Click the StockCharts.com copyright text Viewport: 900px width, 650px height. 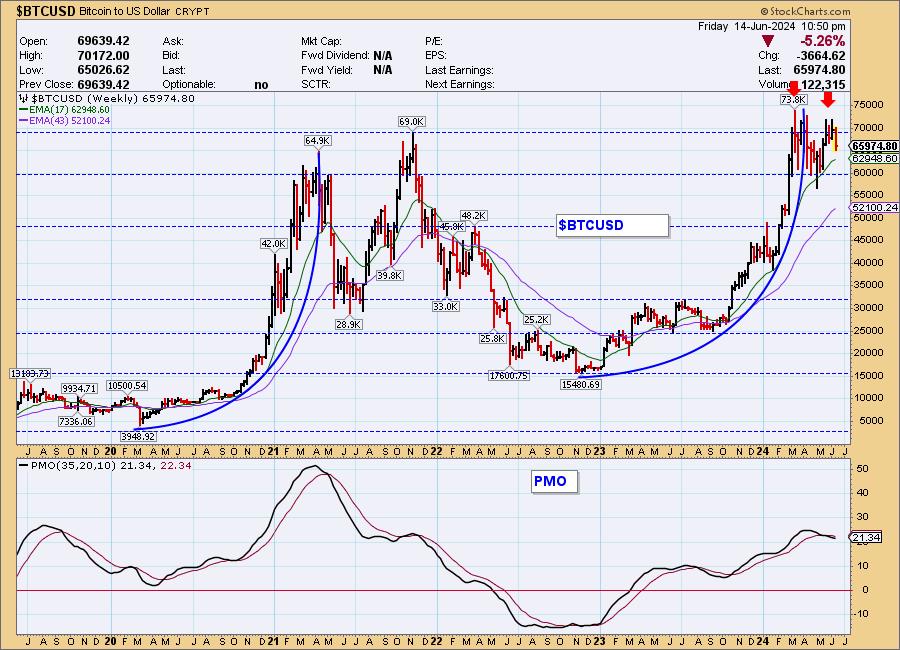(805, 11)
